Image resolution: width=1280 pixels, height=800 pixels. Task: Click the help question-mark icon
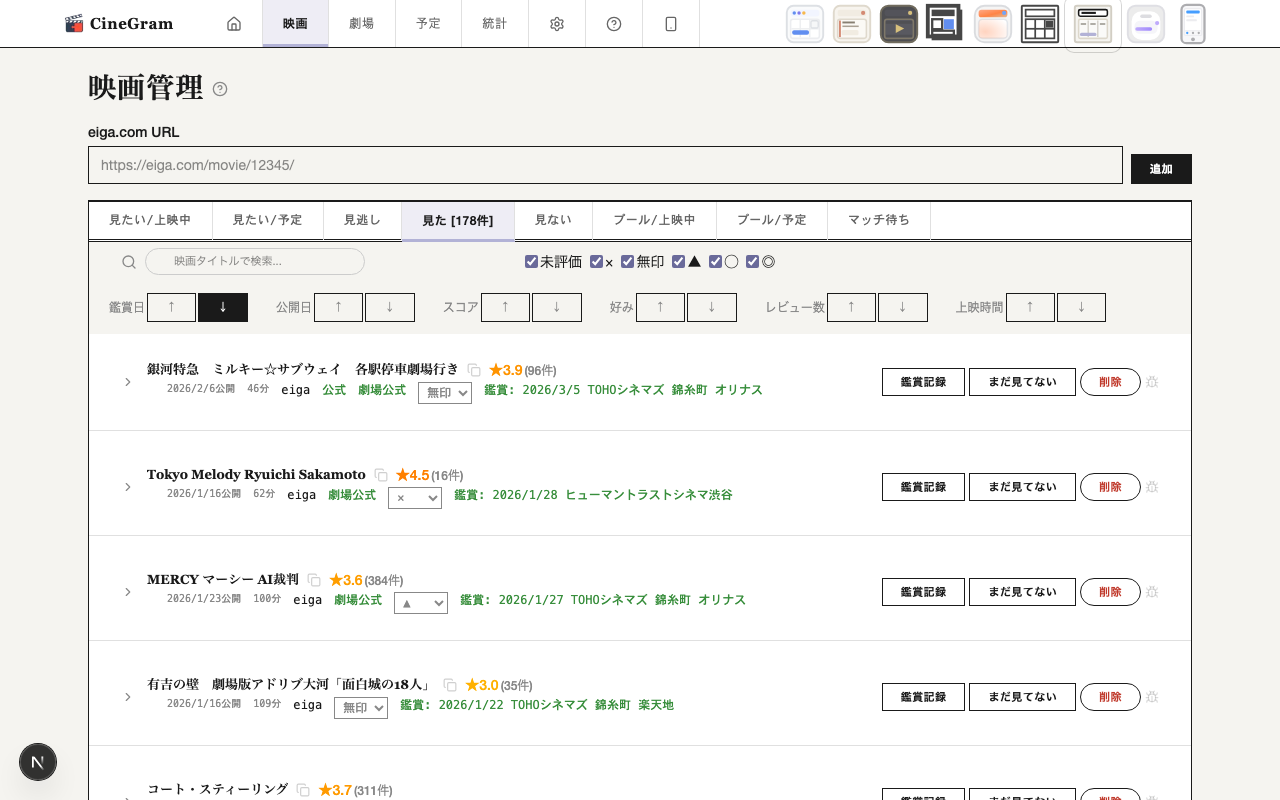(613, 23)
